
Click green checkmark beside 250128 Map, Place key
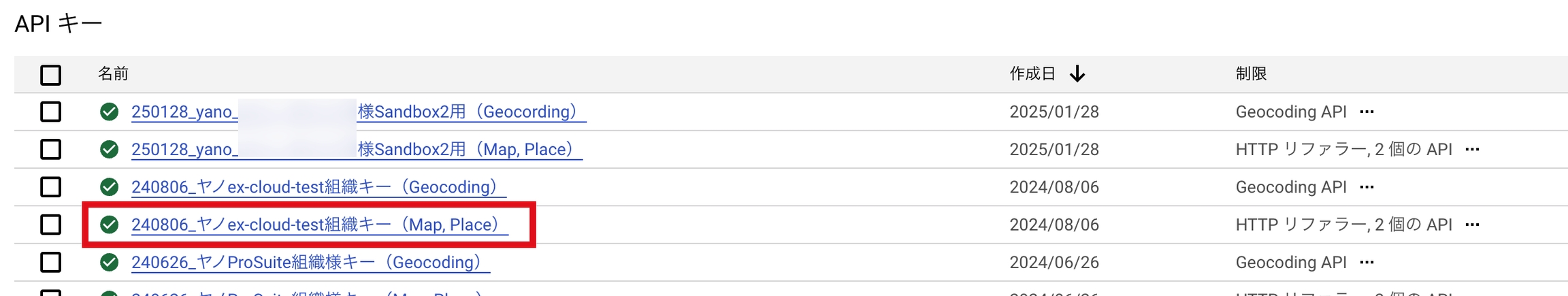pyautogui.click(x=109, y=149)
